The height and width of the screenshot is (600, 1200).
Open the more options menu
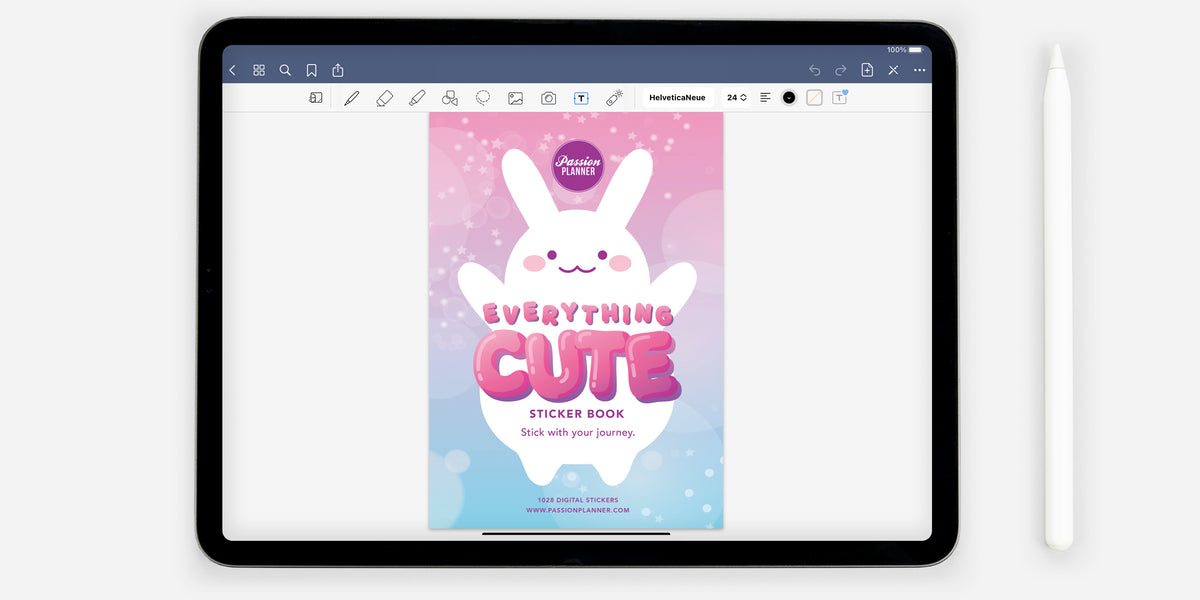click(920, 70)
